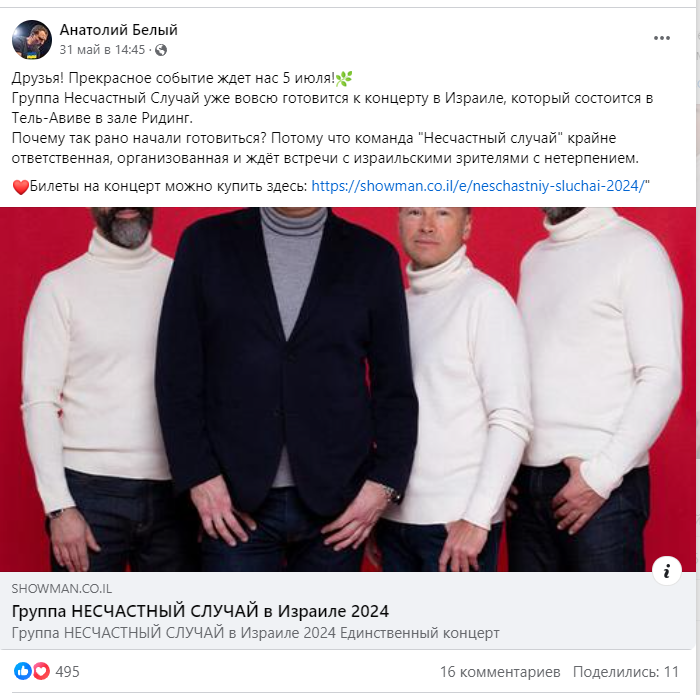Click the SHOWMAN.CO.IL source domain label
The image size is (700, 695).
click(62, 589)
